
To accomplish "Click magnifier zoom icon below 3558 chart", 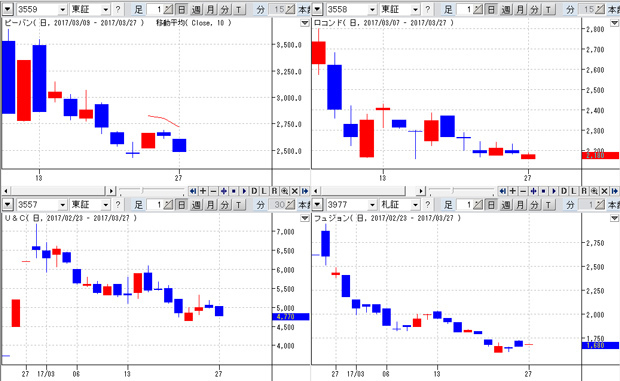I will (x=594, y=191).
